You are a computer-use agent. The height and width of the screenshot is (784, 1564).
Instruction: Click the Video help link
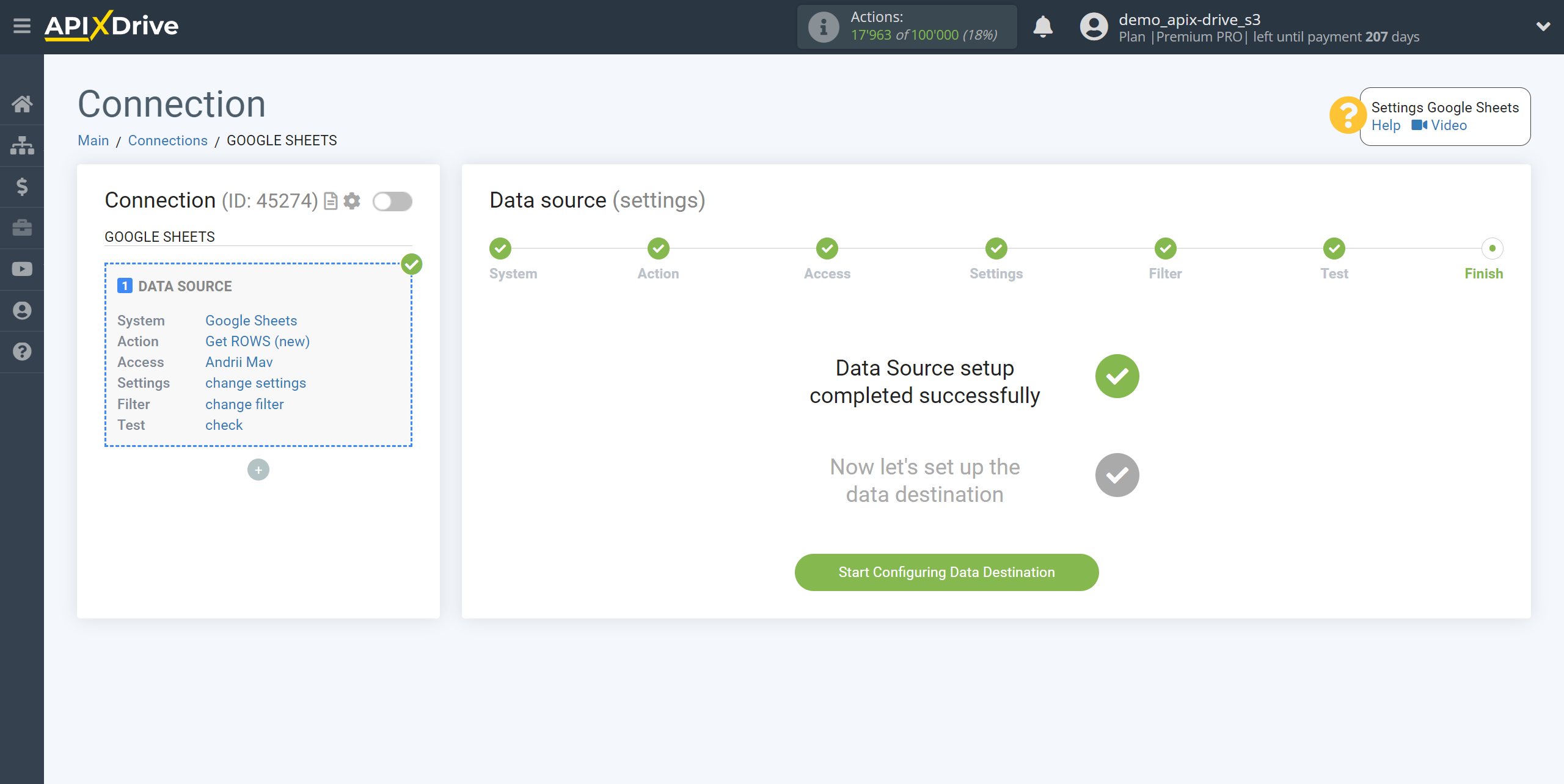pos(1449,125)
